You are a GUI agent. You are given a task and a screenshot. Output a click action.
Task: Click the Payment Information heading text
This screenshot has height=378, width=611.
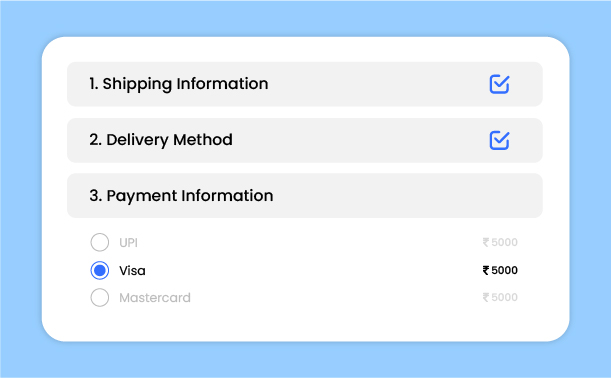point(190,196)
